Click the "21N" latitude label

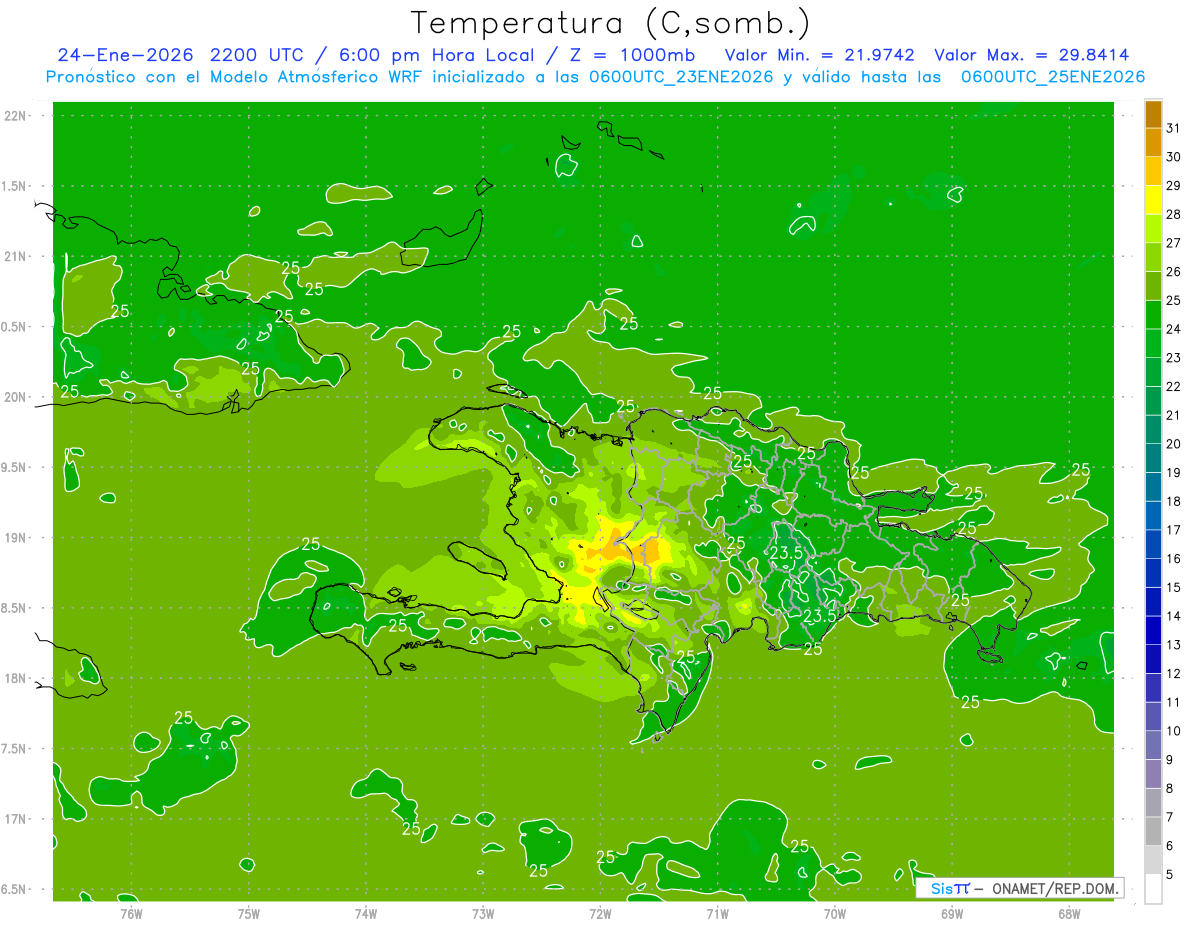point(14,256)
